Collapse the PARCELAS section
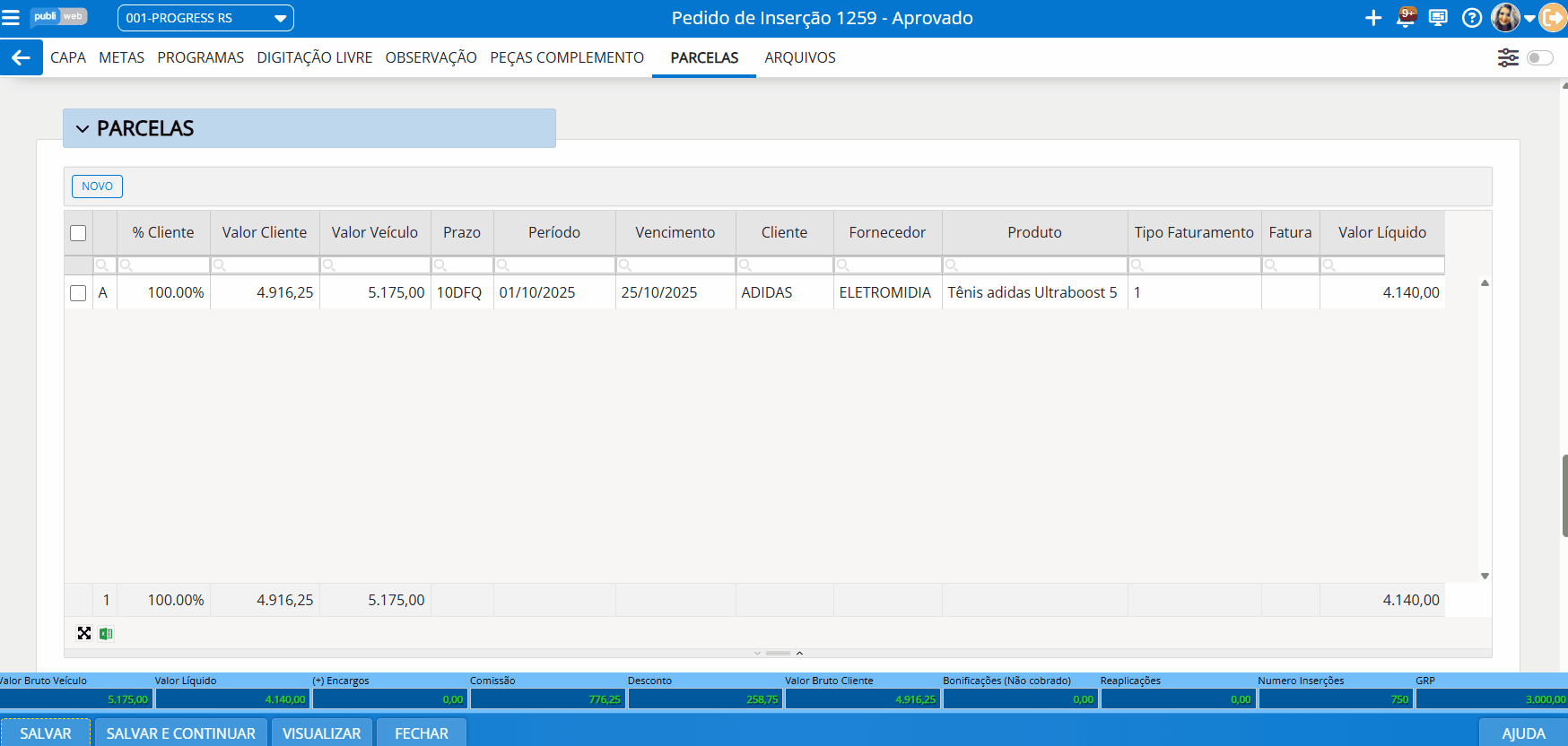 tap(83, 129)
